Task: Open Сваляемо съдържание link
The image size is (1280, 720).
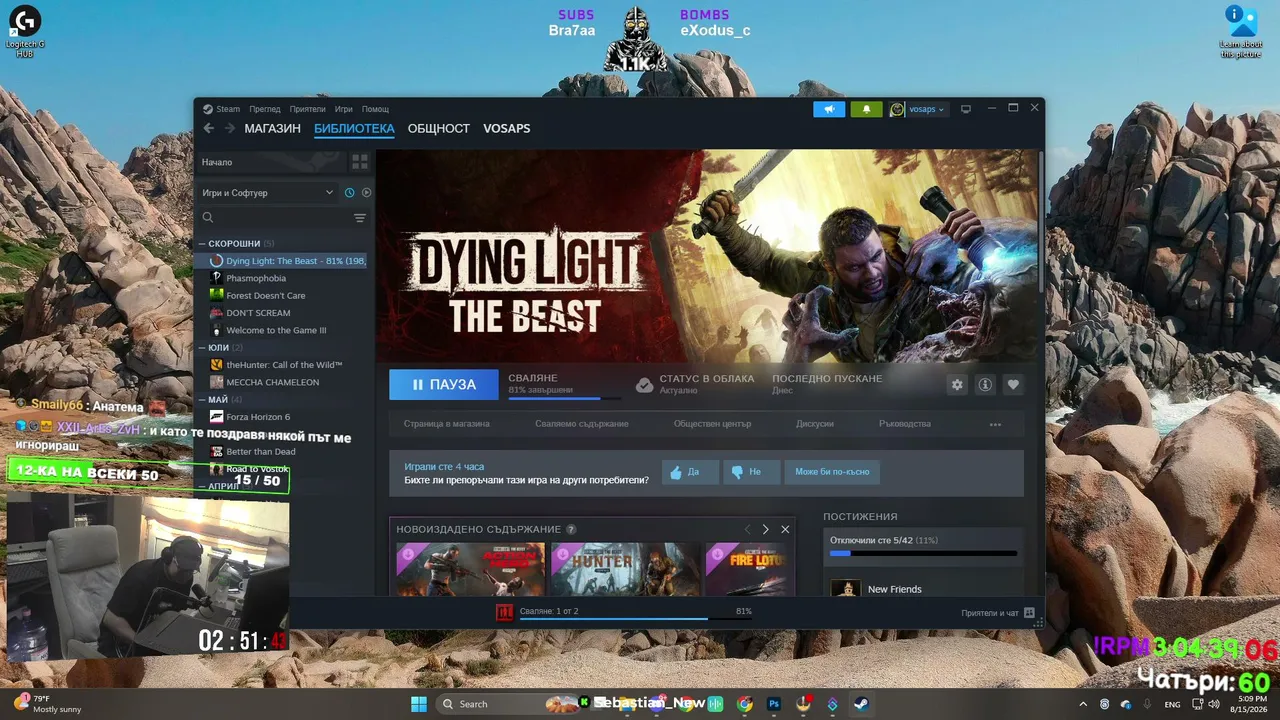Action: 582,424
